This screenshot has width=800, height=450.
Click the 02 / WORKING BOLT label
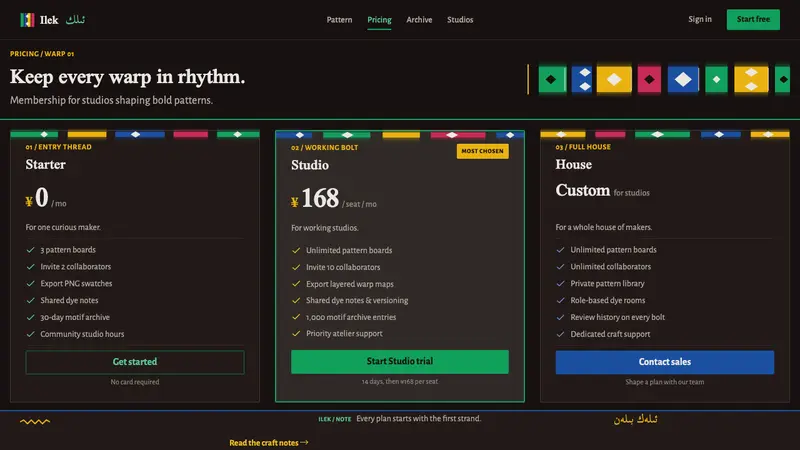click(324, 147)
